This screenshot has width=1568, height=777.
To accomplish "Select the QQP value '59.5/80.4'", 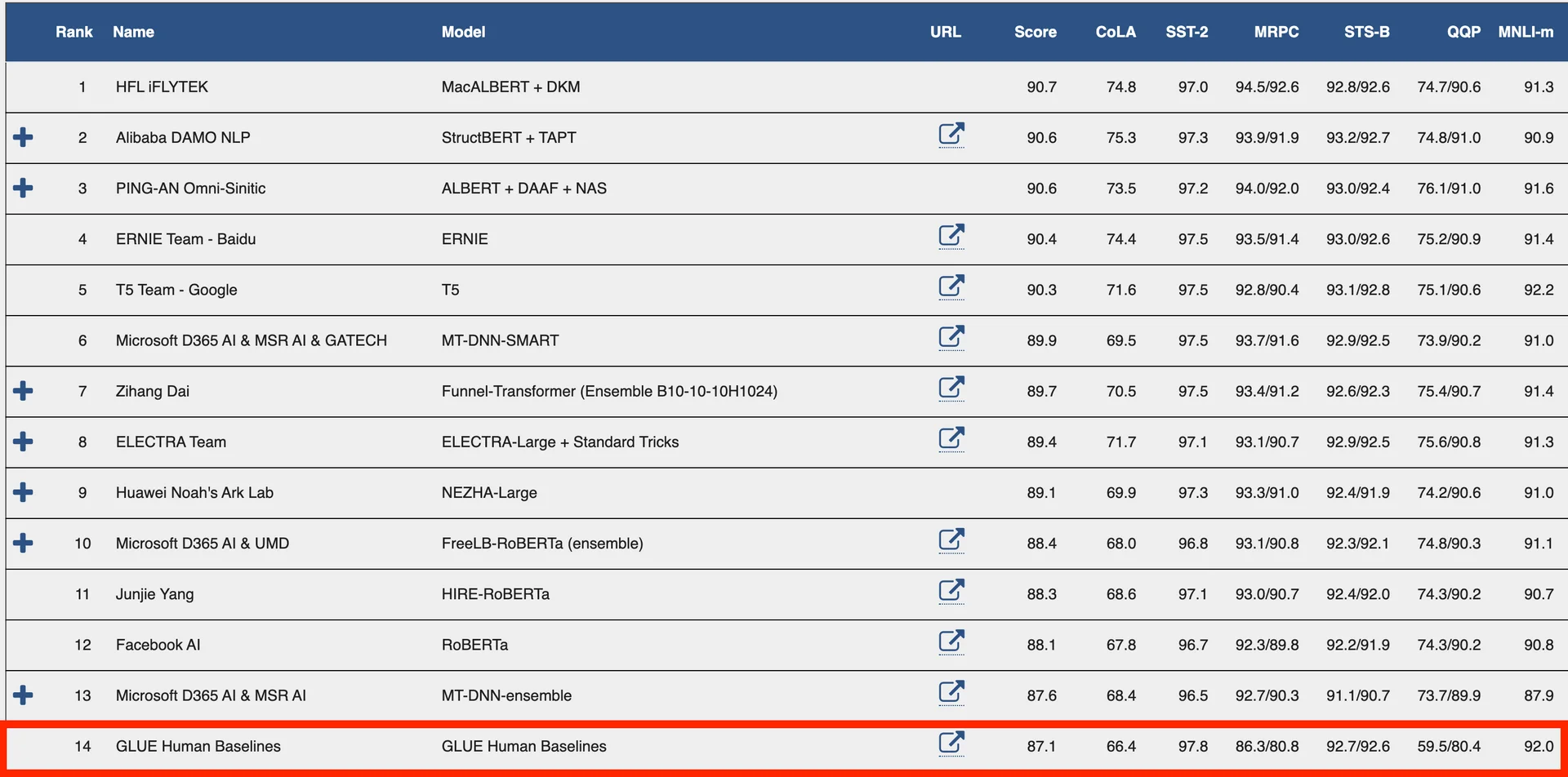I will point(1449,746).
